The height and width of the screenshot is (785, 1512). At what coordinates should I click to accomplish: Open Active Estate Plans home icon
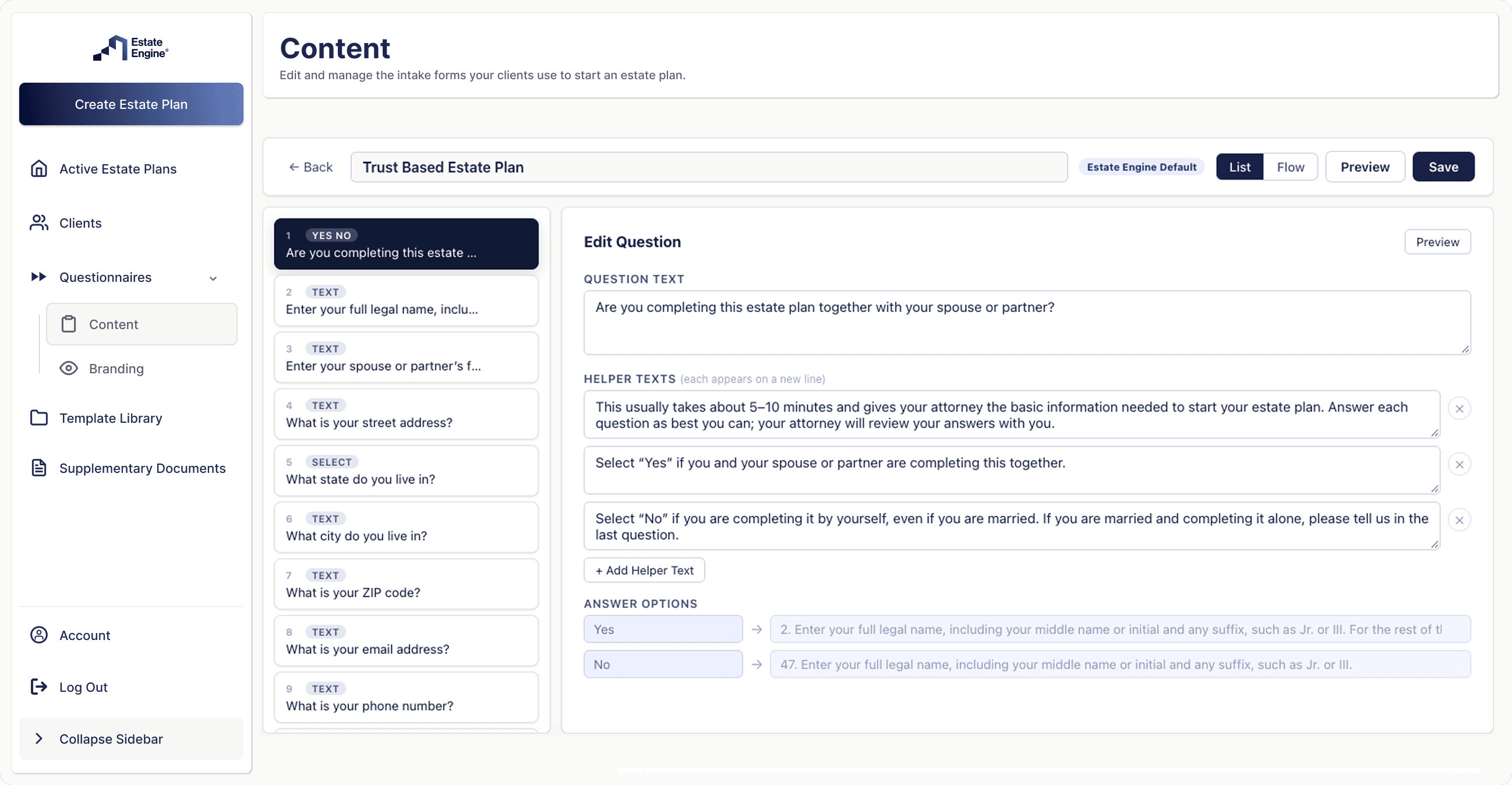pyautogui.click(x=39, y=169)
